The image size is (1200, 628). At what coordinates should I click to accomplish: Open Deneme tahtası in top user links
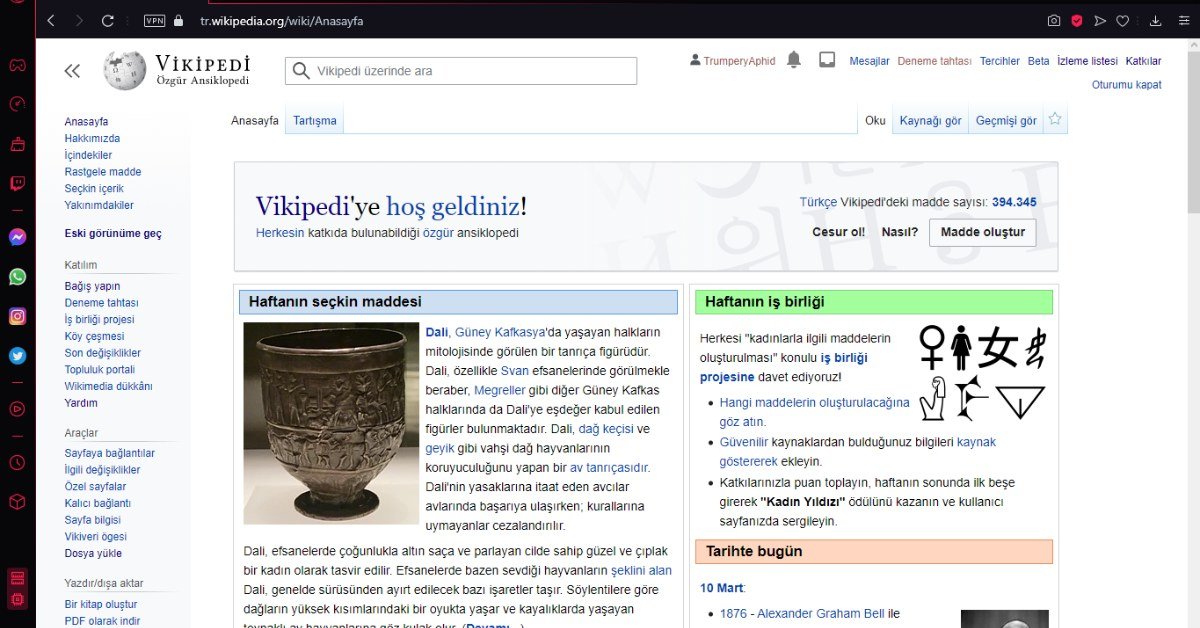pos(934,61)
